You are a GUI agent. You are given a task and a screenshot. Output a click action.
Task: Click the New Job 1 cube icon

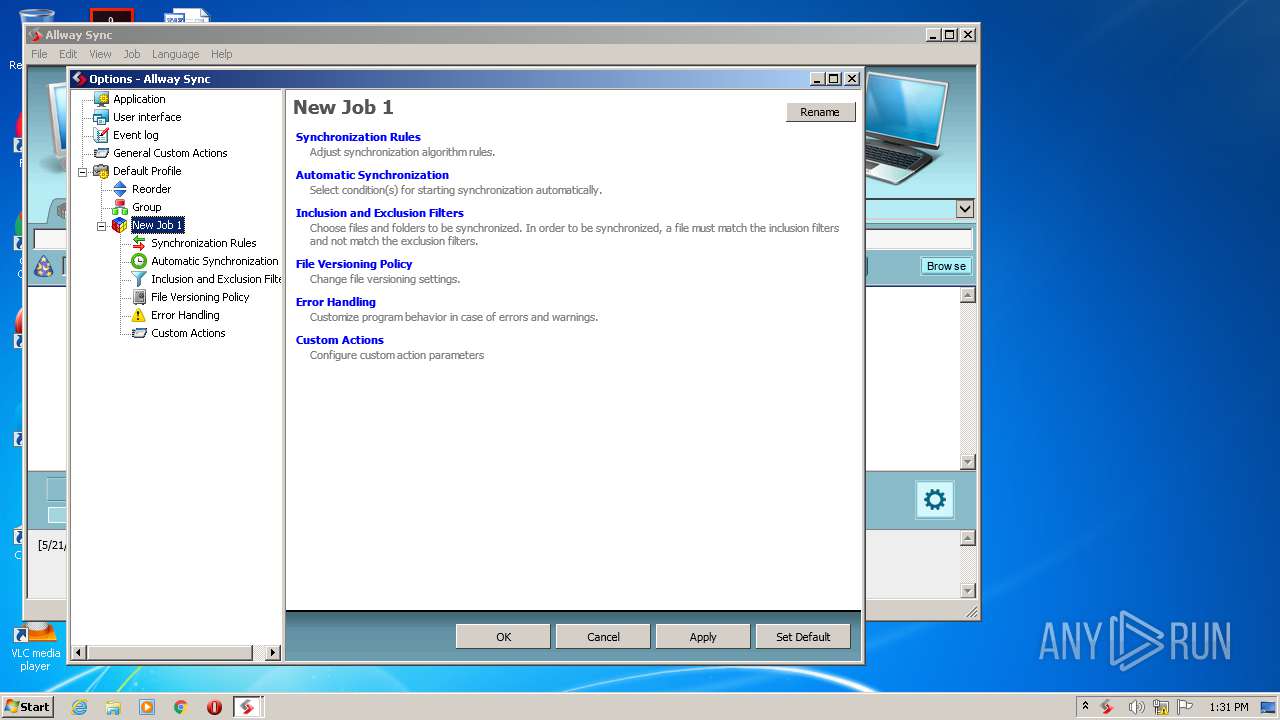[x=120, y=225]
